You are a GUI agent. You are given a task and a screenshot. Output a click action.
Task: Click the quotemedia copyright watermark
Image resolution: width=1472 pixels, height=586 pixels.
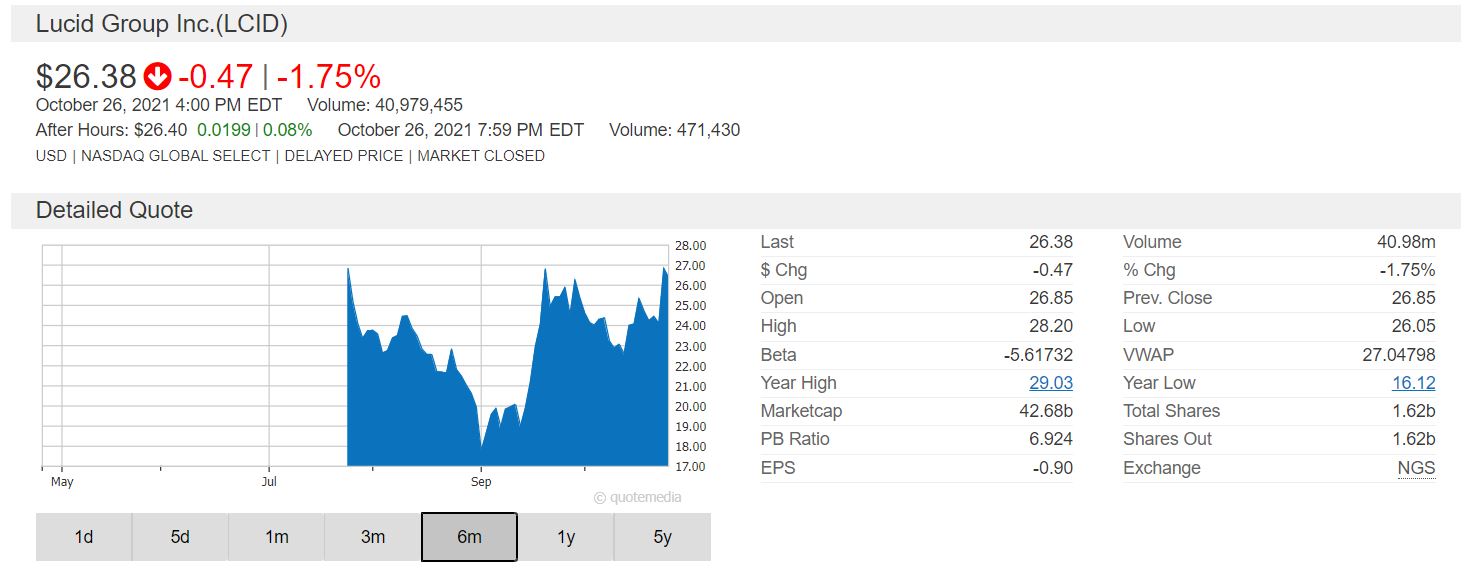pyautogui.click(x=637, y=497)
